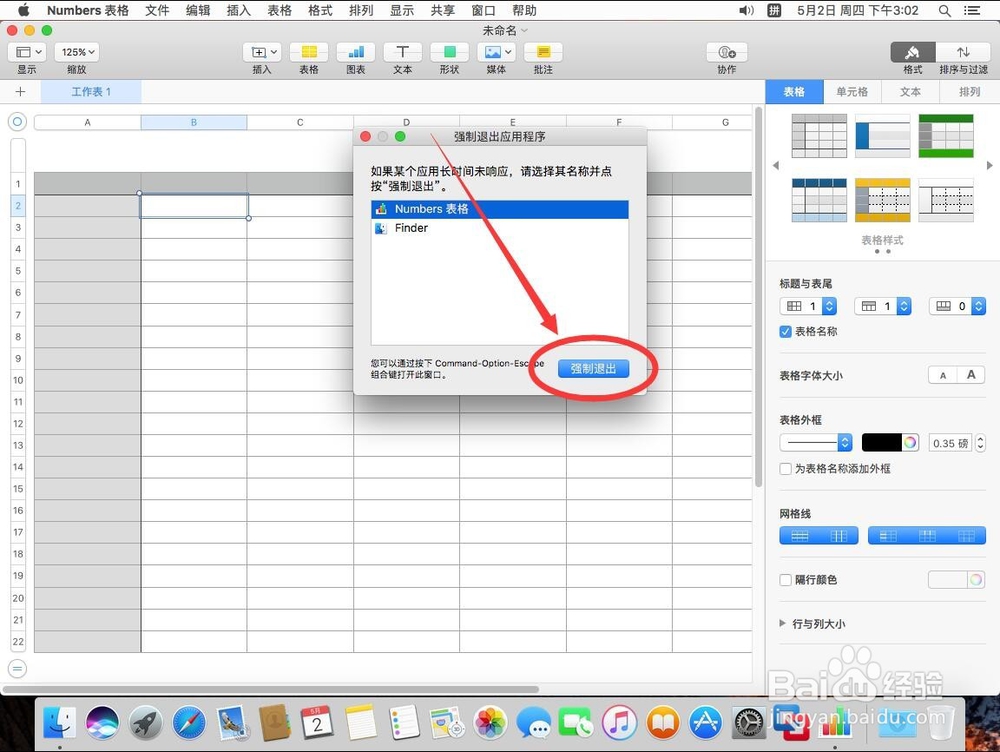Switch to the 单元格 tab
1000x752 pixels.
tap(853, 91)
